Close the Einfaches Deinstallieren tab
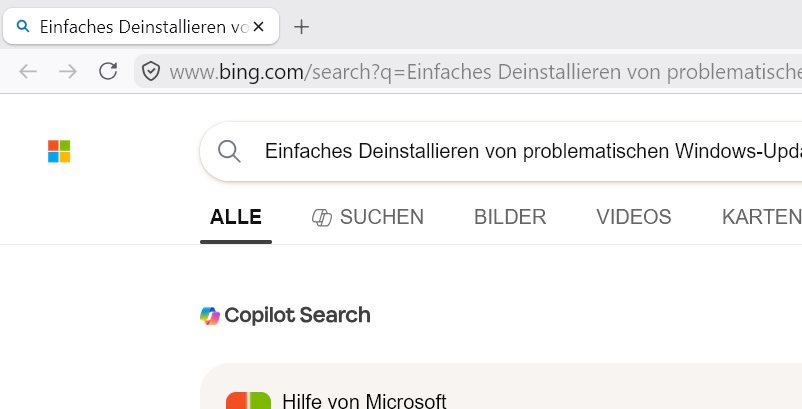The width and height of the screenshot is (802, 409). pyautogui.click(x=259, y=27)
